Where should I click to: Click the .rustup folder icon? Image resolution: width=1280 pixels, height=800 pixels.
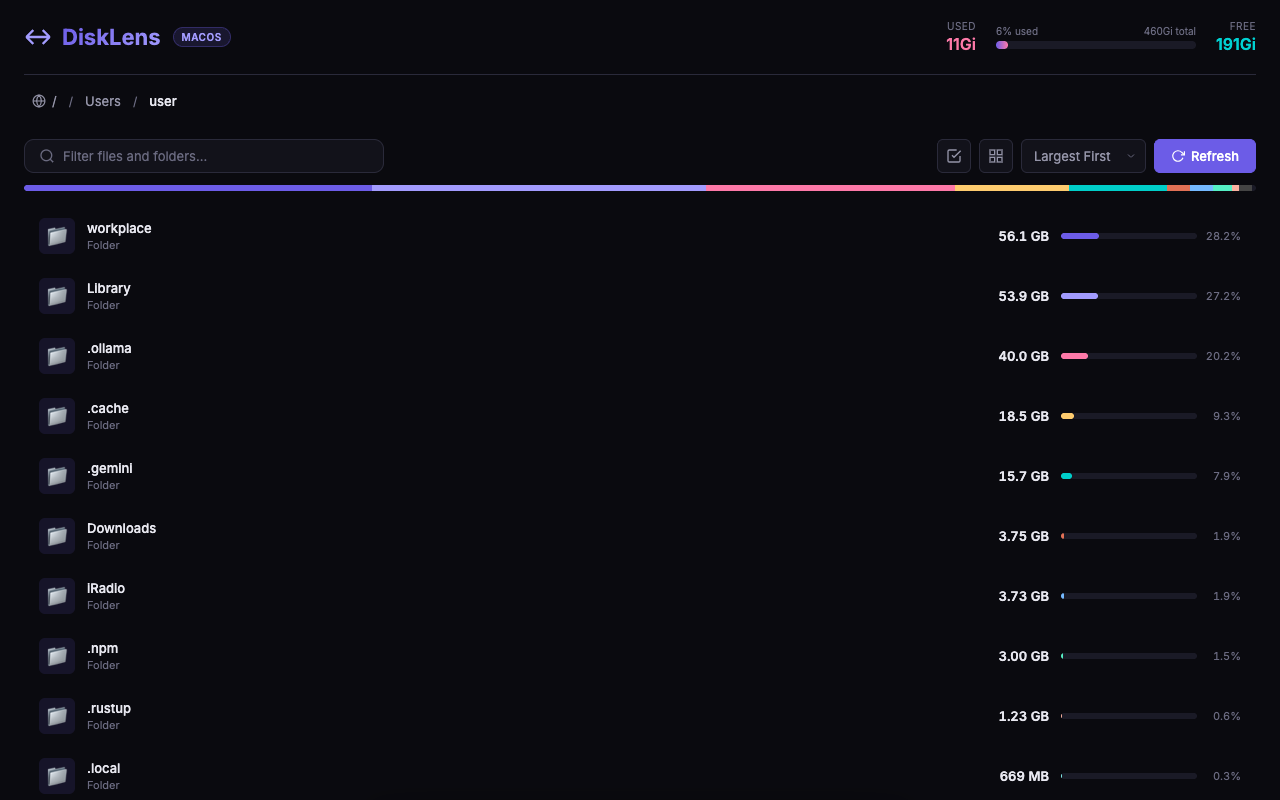57,716
